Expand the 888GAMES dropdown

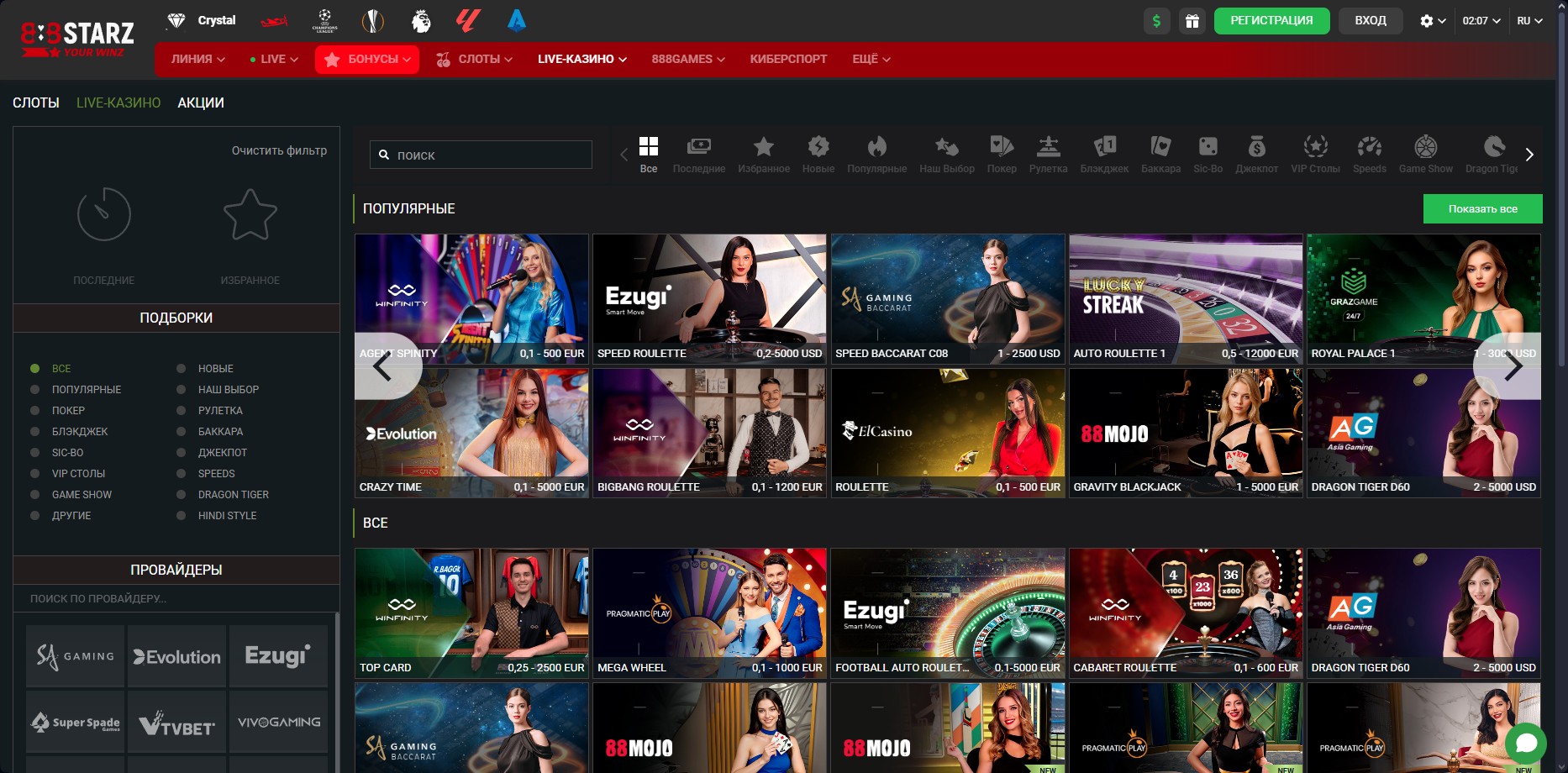(x=688, y=59)
